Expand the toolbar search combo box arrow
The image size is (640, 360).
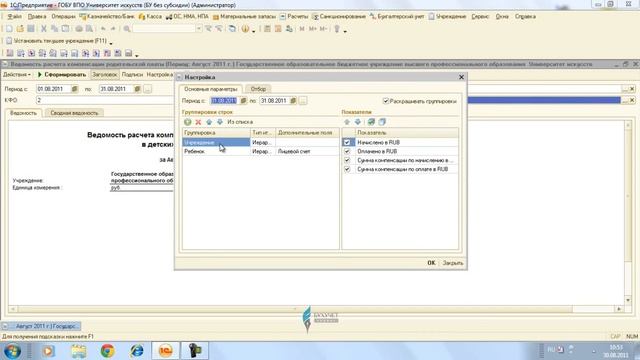(x=199, y=29)
